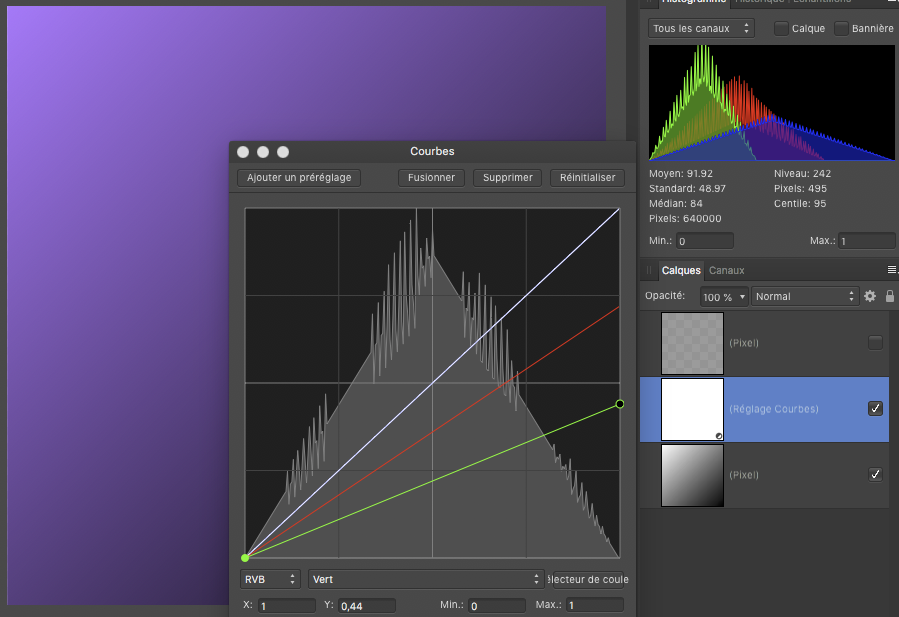899x617 pixels.
Task: Open the Calques panel options menu icon
Action: tap(892, 270)
